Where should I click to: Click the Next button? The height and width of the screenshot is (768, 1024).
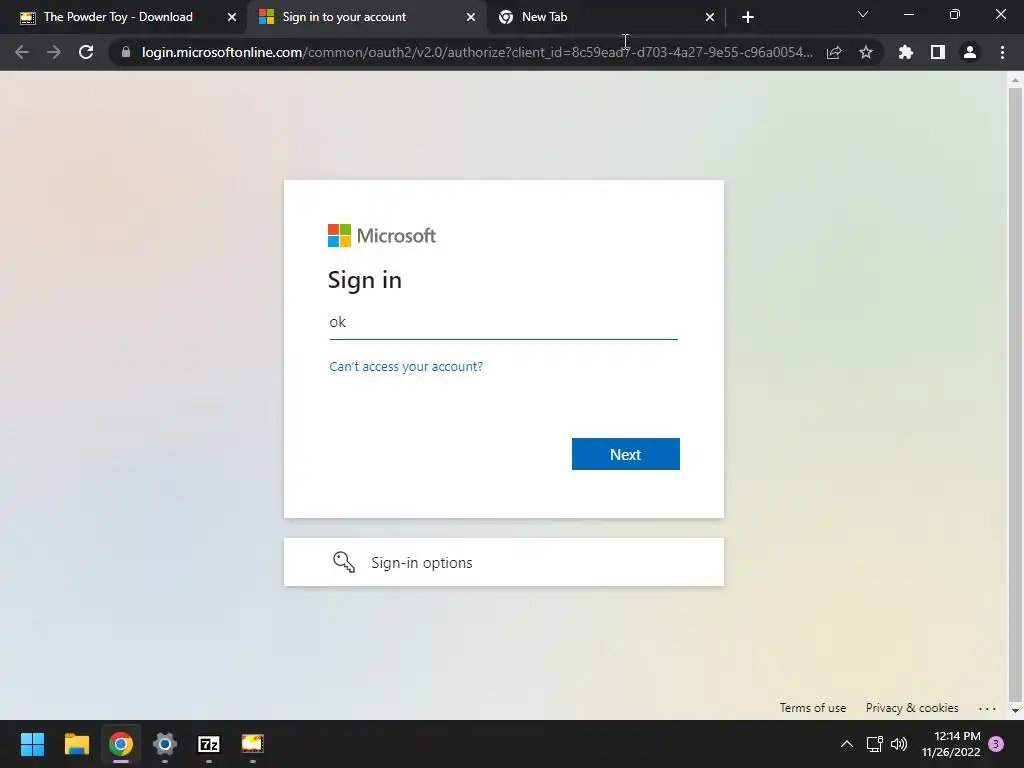point(626,454)
